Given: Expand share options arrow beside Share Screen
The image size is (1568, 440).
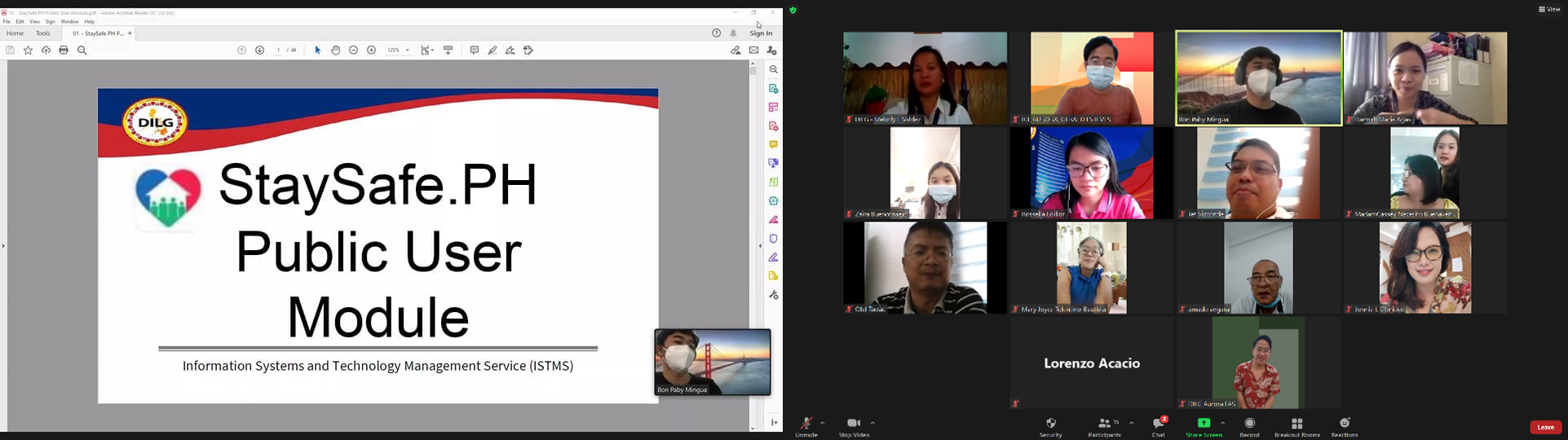Looking at the screenshot, I should click(x=1222, y=423).
